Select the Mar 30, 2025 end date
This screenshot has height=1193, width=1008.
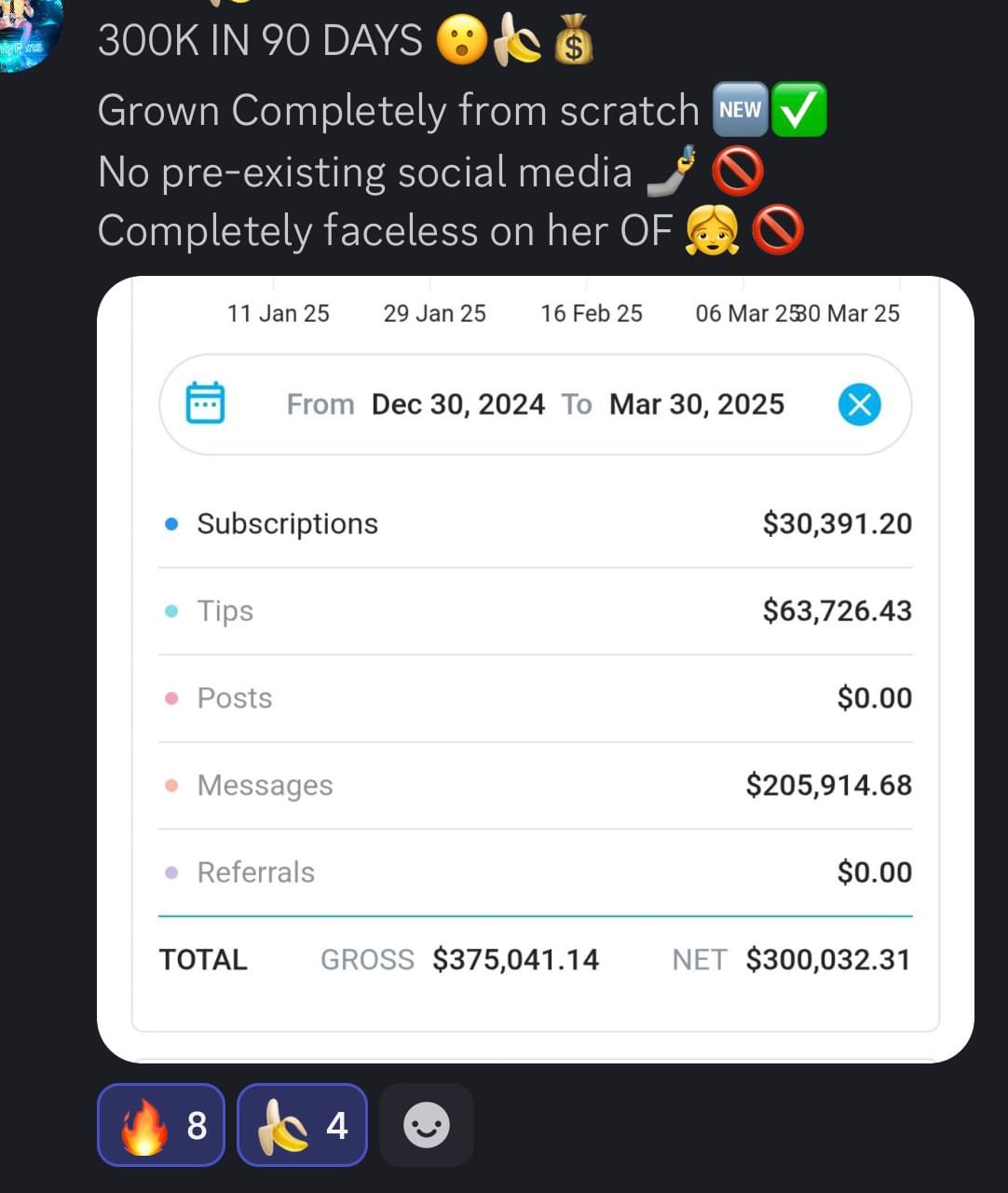(x=696, y=405)
